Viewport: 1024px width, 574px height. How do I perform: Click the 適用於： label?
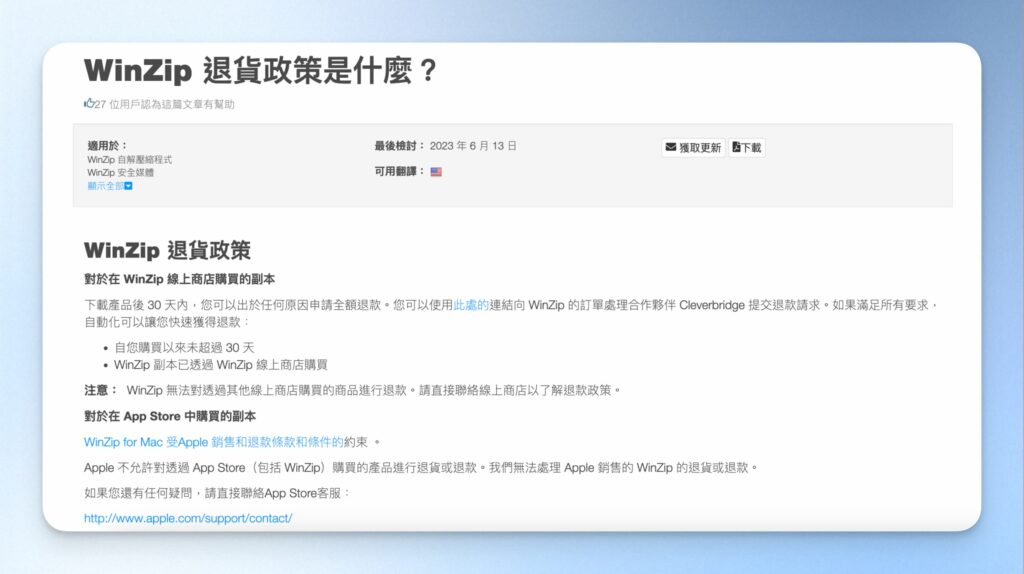108,146
